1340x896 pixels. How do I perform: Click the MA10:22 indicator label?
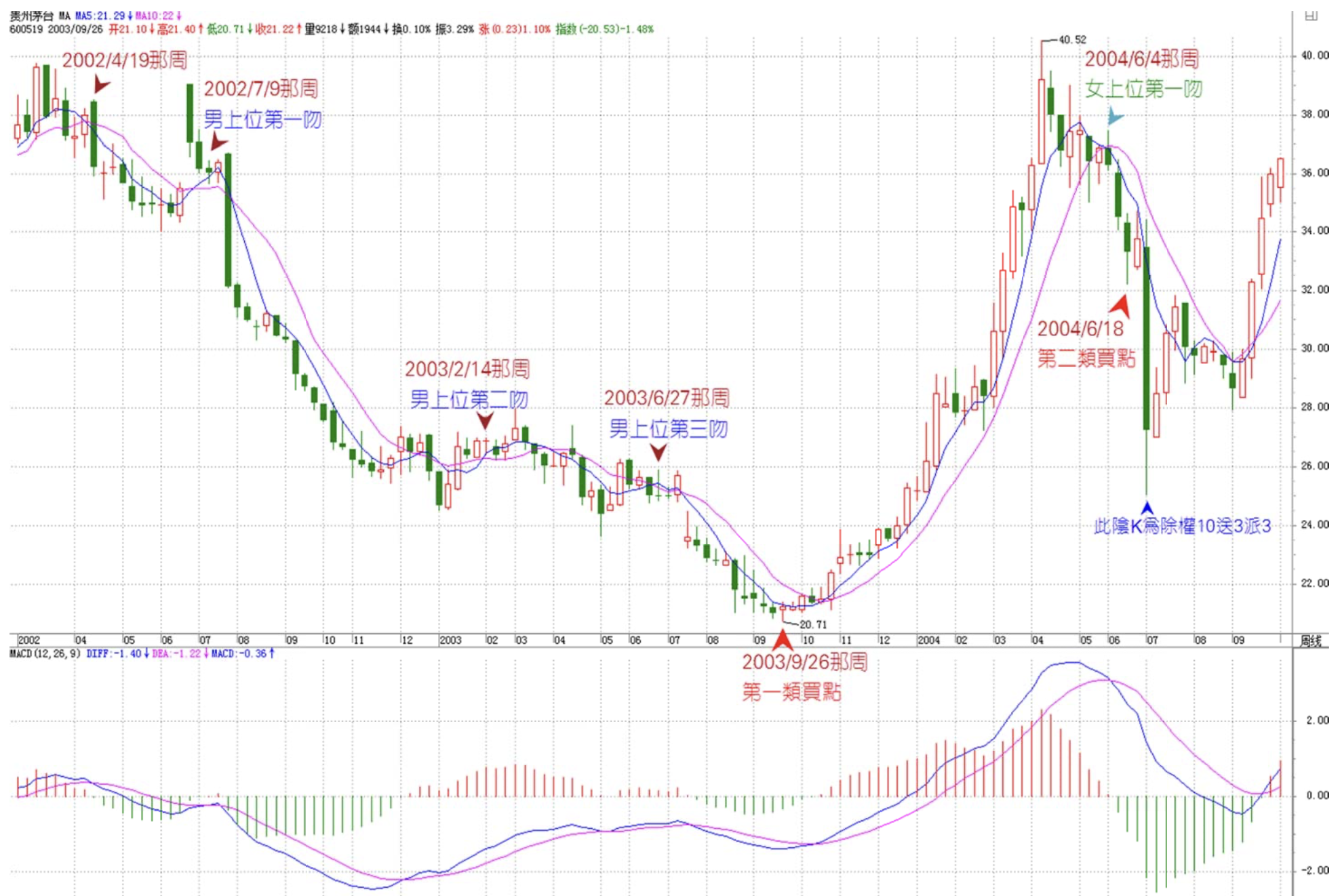(155, 16)
